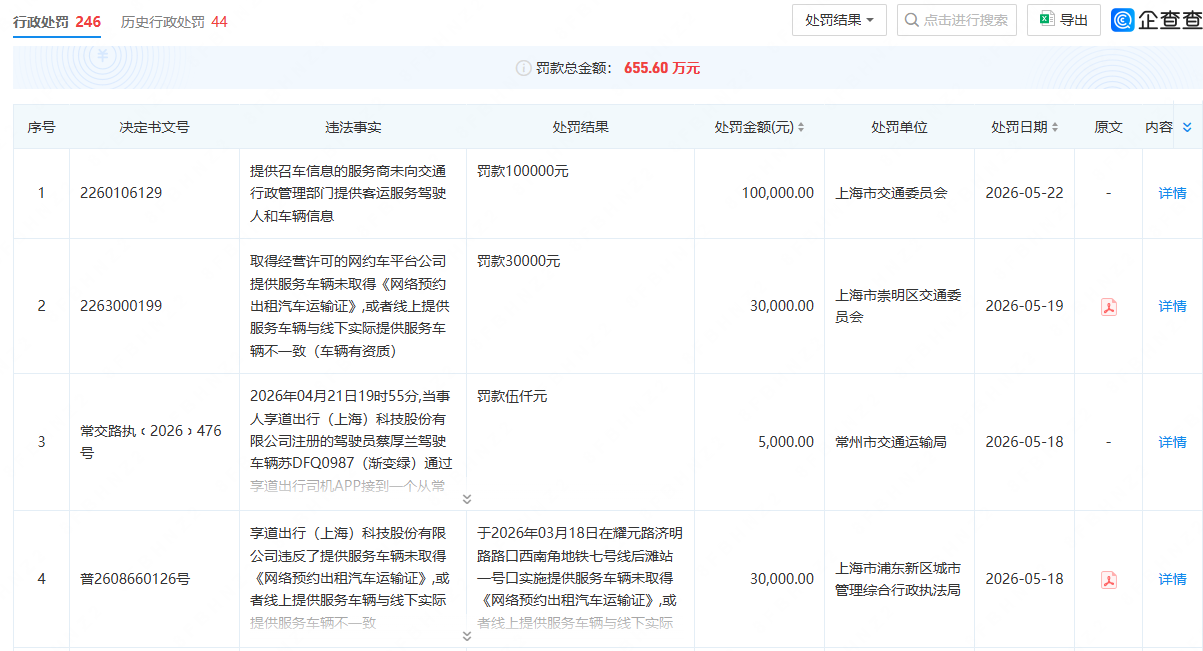Click the 序号 column header
The image size is (1203, 651).
(41, 127)
